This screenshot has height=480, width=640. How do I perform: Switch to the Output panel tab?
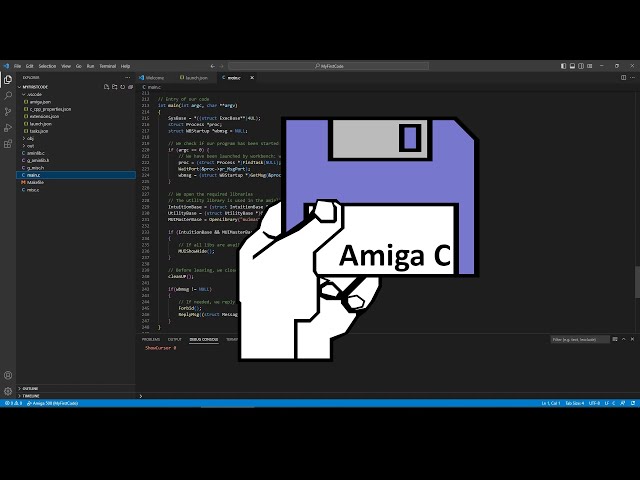(x=174, y=340)
